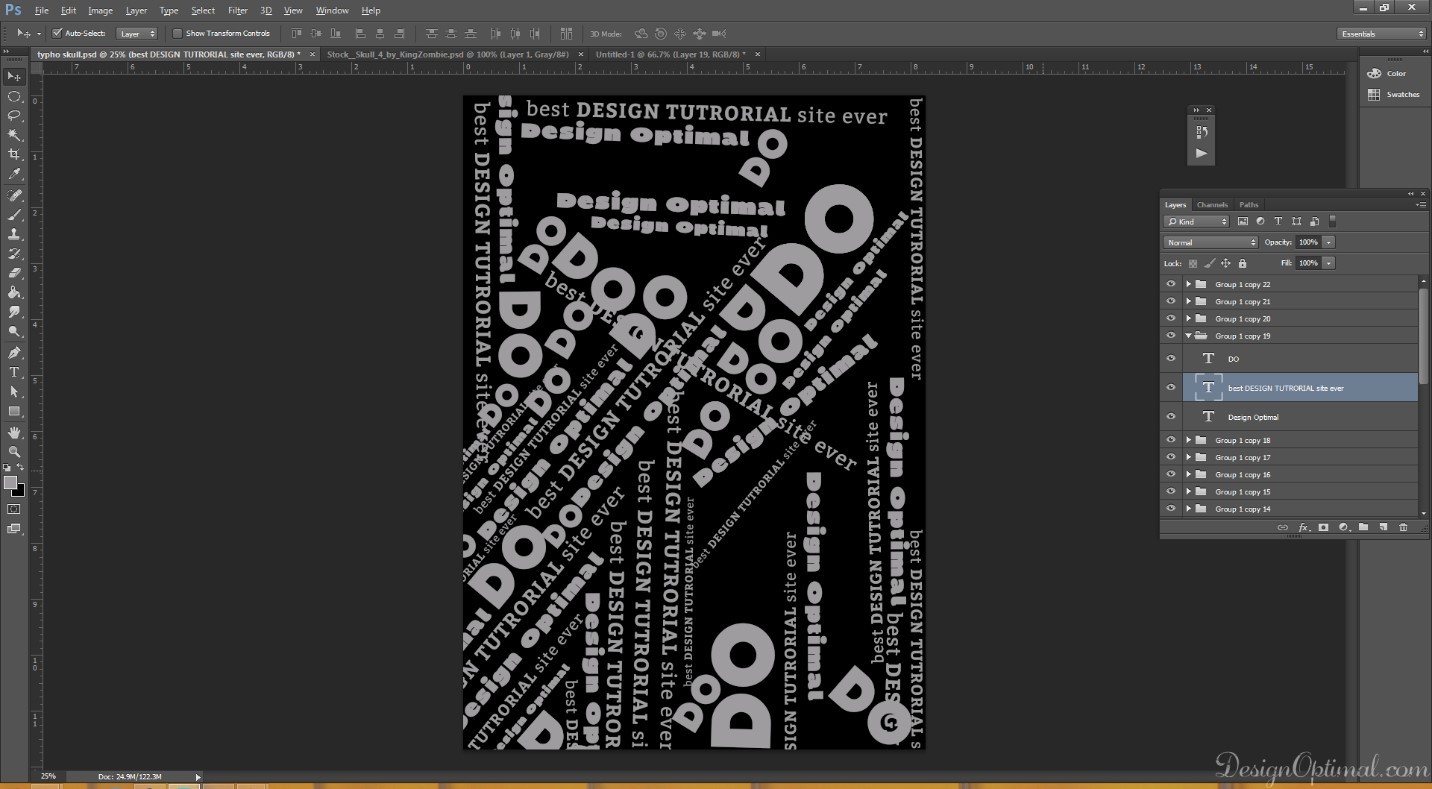Open the Filter menu
This screenshot has height=789, width=1432.
[238, 10]
